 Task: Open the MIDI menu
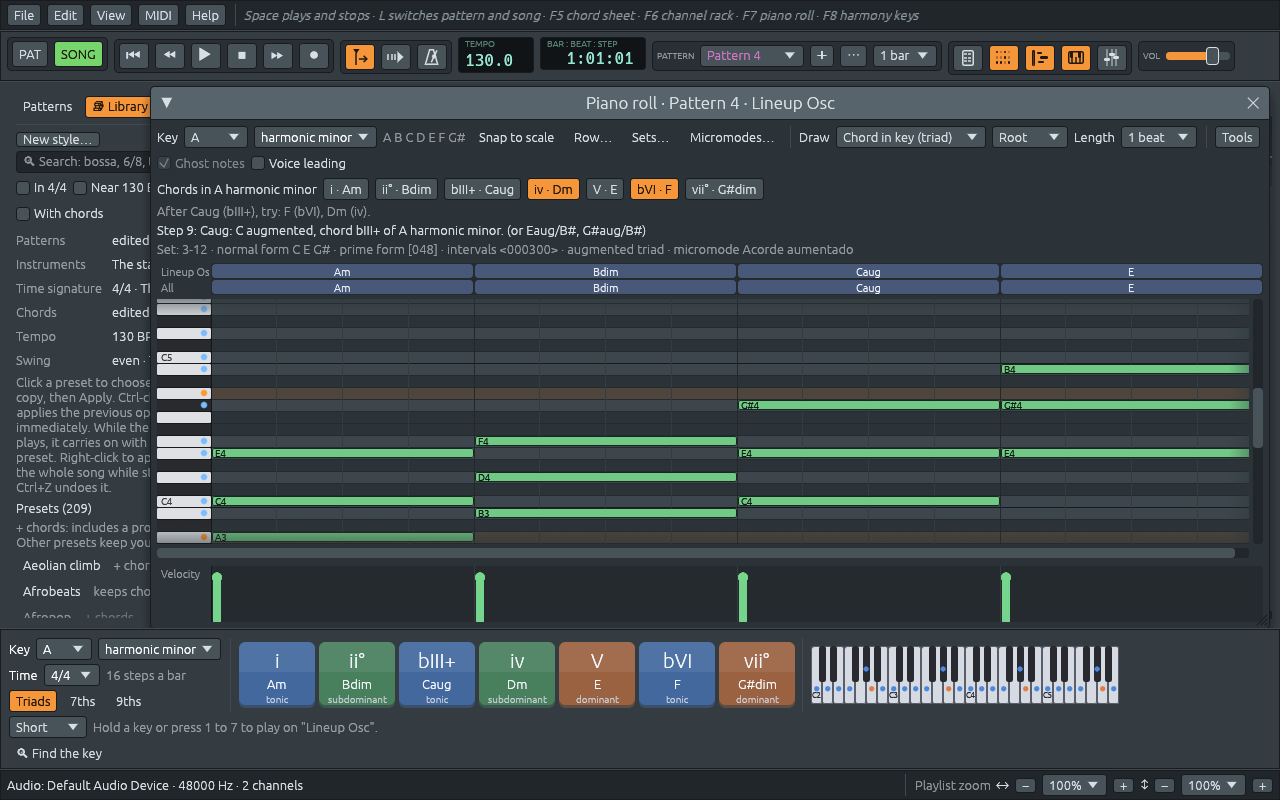pos(158,15)
